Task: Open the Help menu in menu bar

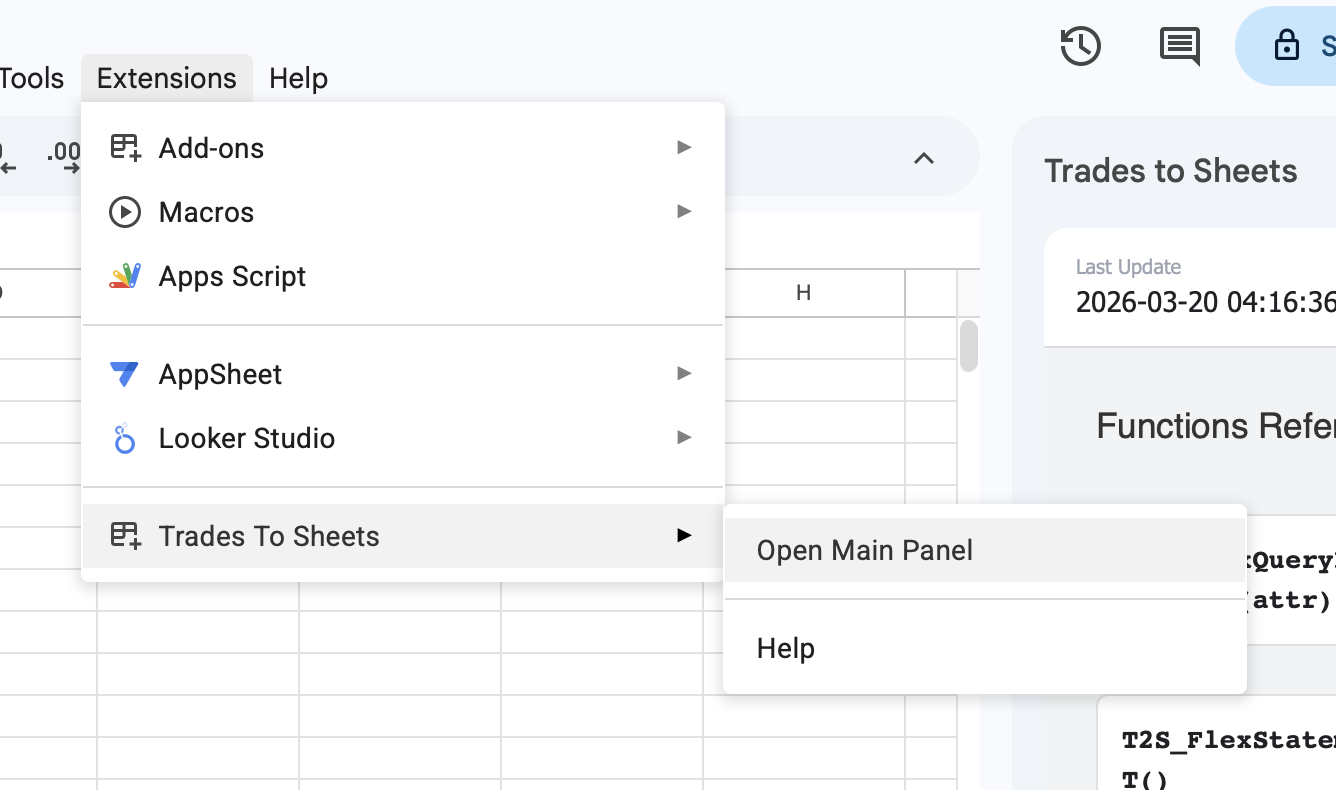Action: click(x=298, y=78)
